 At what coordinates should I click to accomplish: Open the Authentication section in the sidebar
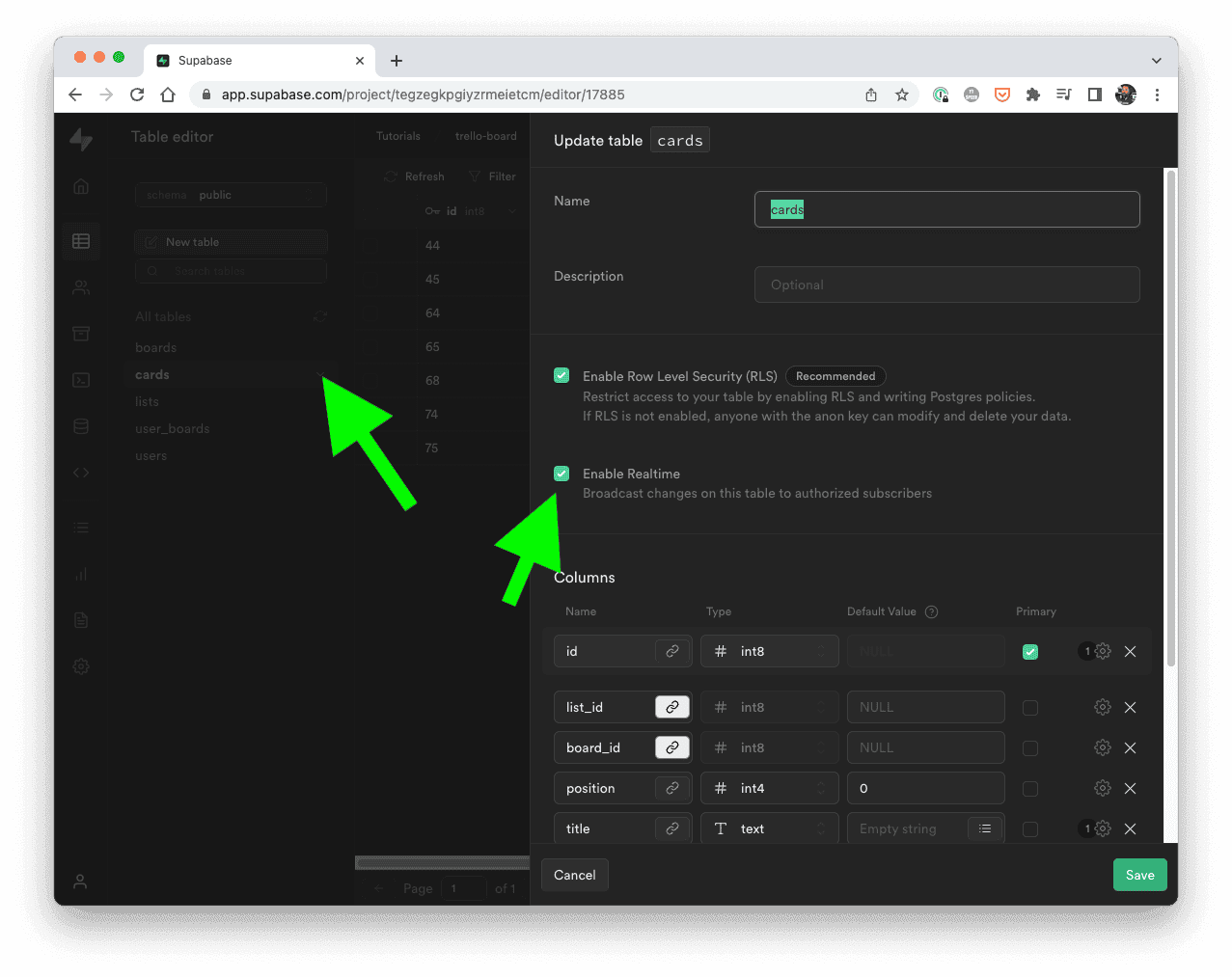pos(80,286)
